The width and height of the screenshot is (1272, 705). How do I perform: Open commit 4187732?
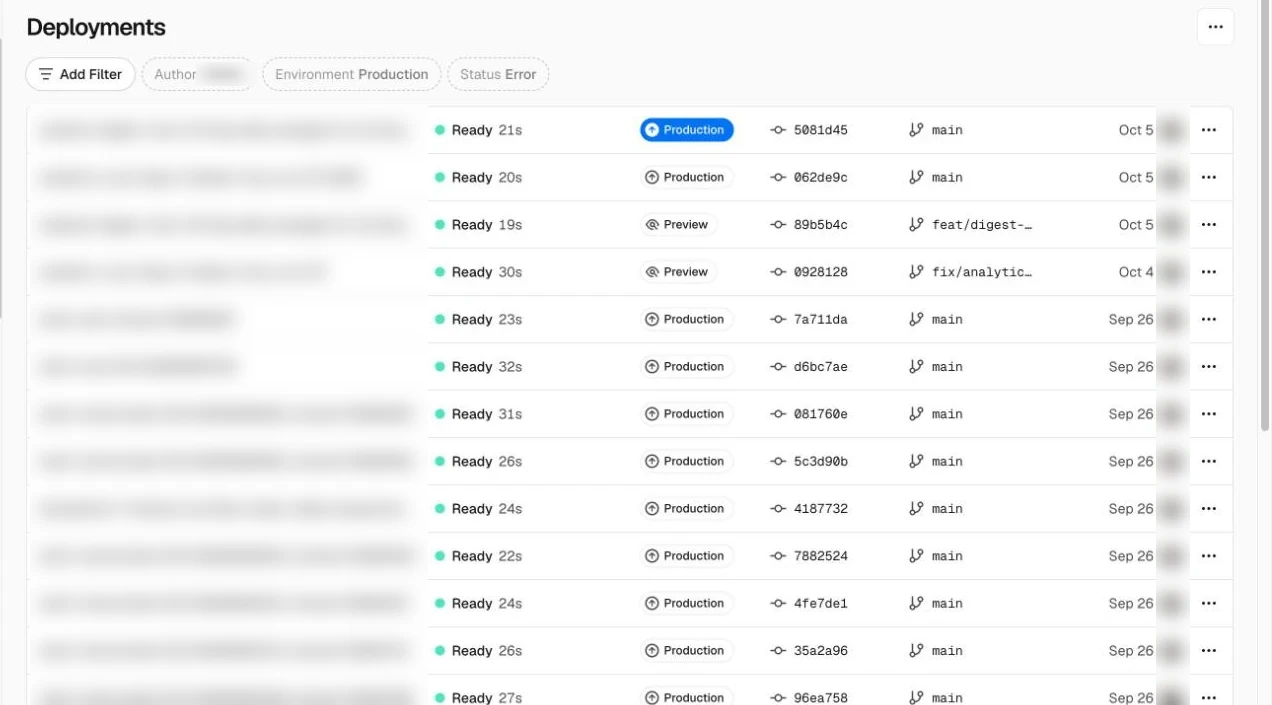[820, 509]
